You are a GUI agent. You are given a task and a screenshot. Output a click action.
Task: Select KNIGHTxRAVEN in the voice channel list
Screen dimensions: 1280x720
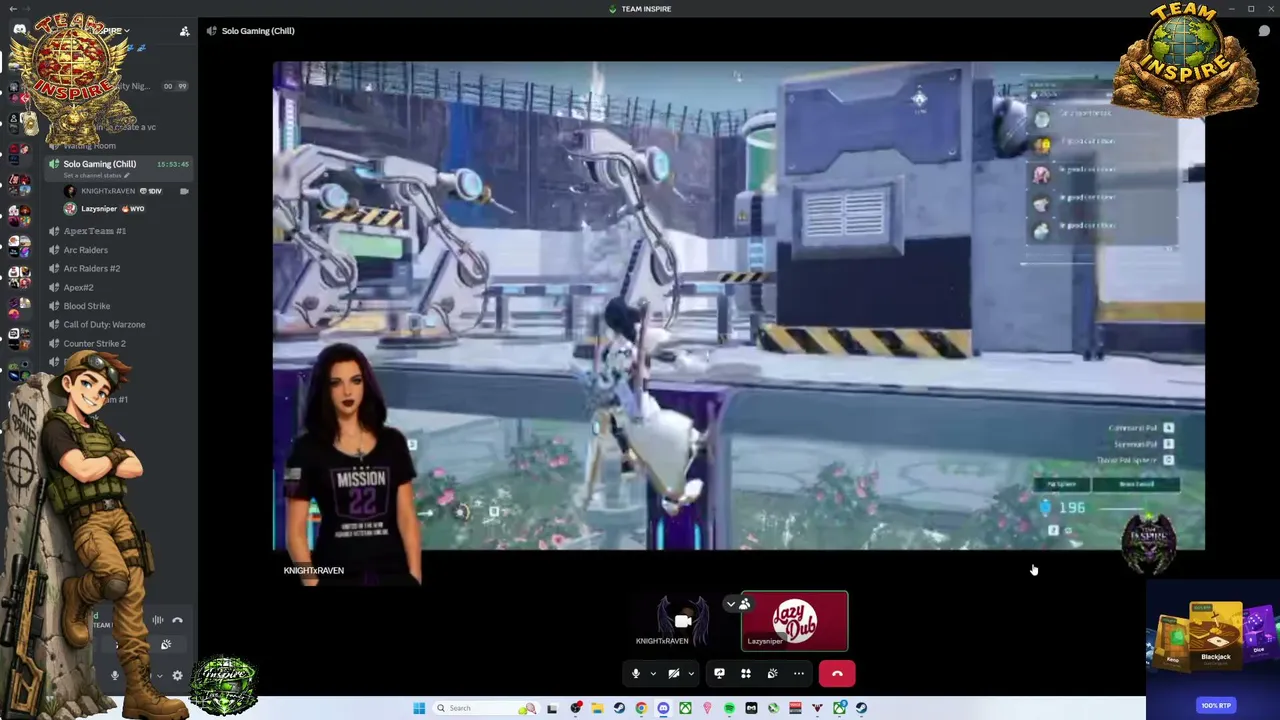108,191
